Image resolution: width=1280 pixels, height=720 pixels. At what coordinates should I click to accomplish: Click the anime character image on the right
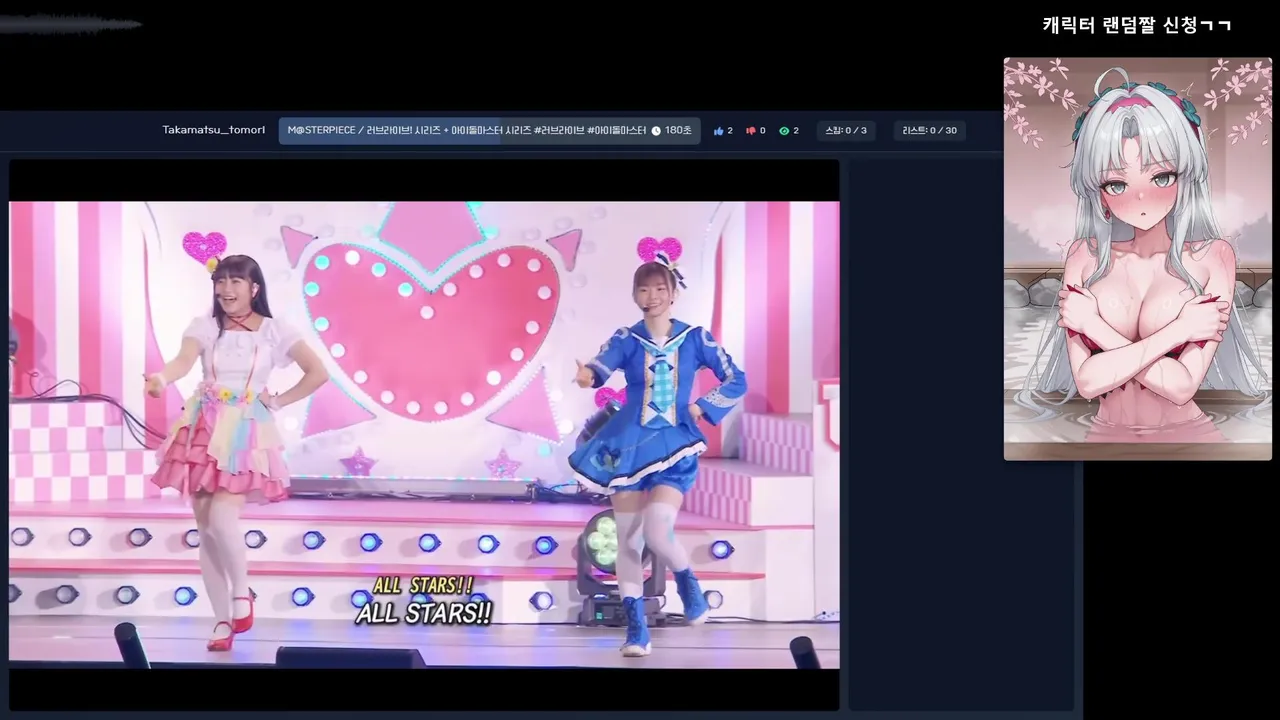coord(1137,259)
